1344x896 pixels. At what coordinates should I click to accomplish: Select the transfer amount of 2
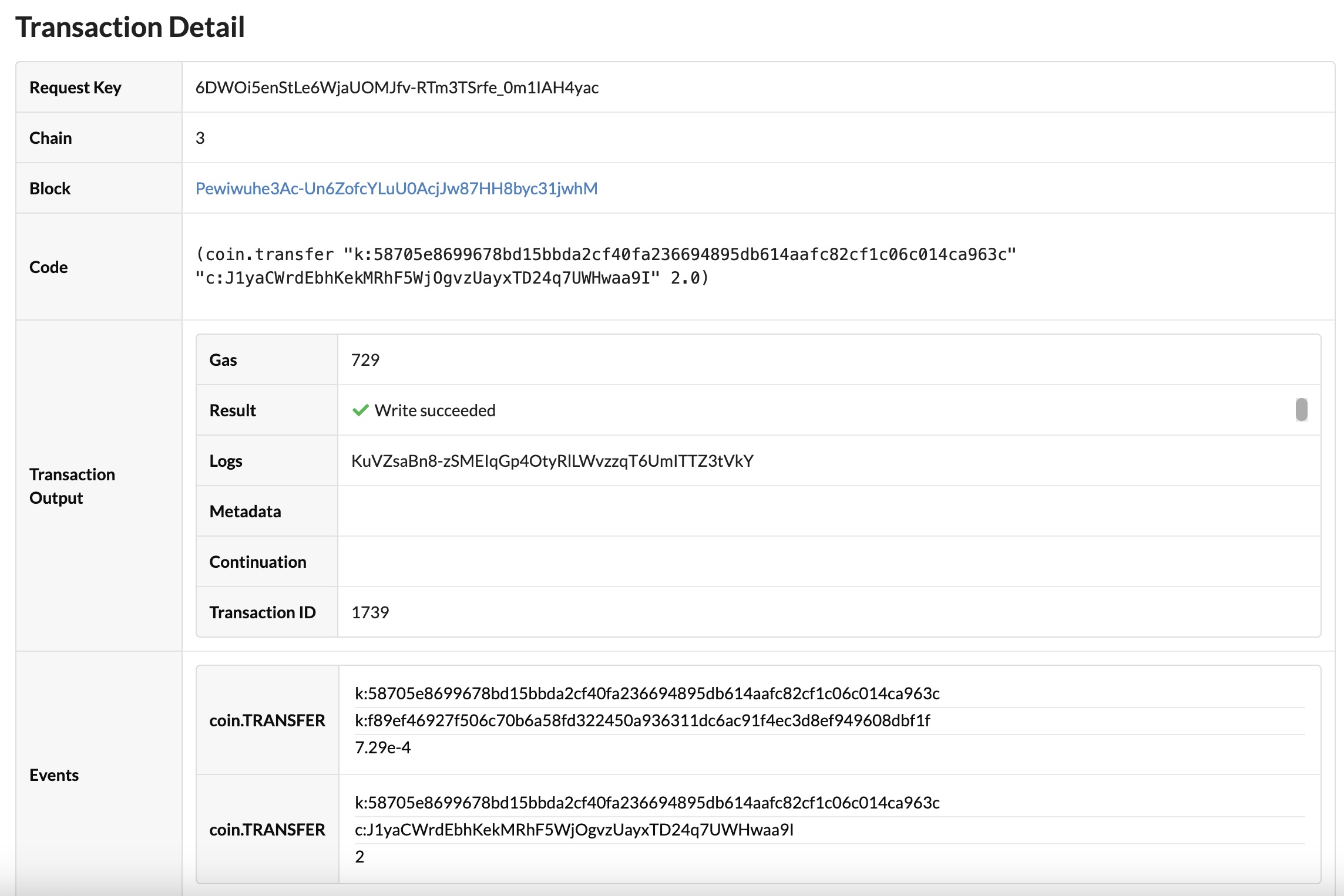tap(359, 857)
